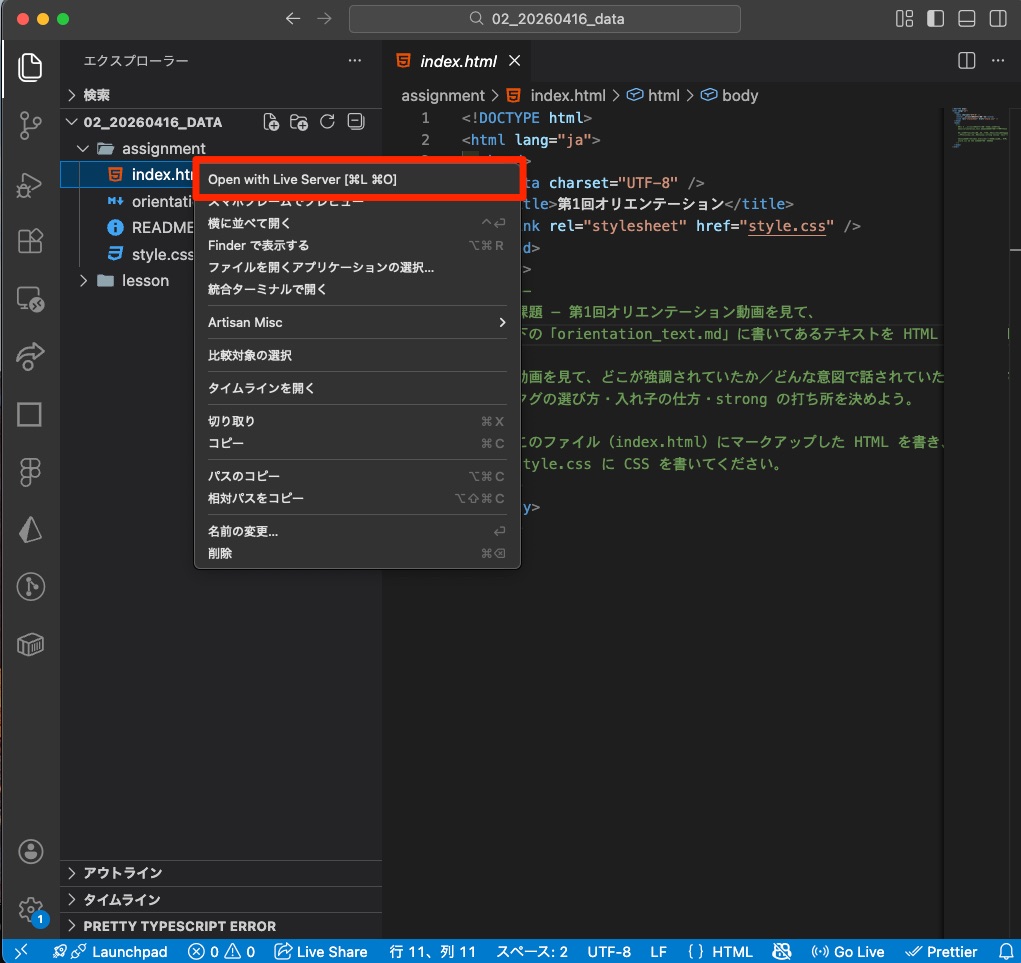This screenshot has width=1021, height=963.
Task: Expand the アウトライン section
Action: [x=221, y=872]
